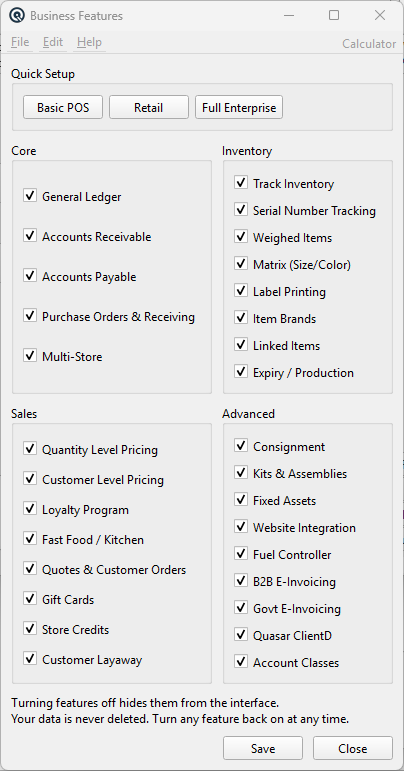
Task: Open the File menu
Action: point(20,42)
